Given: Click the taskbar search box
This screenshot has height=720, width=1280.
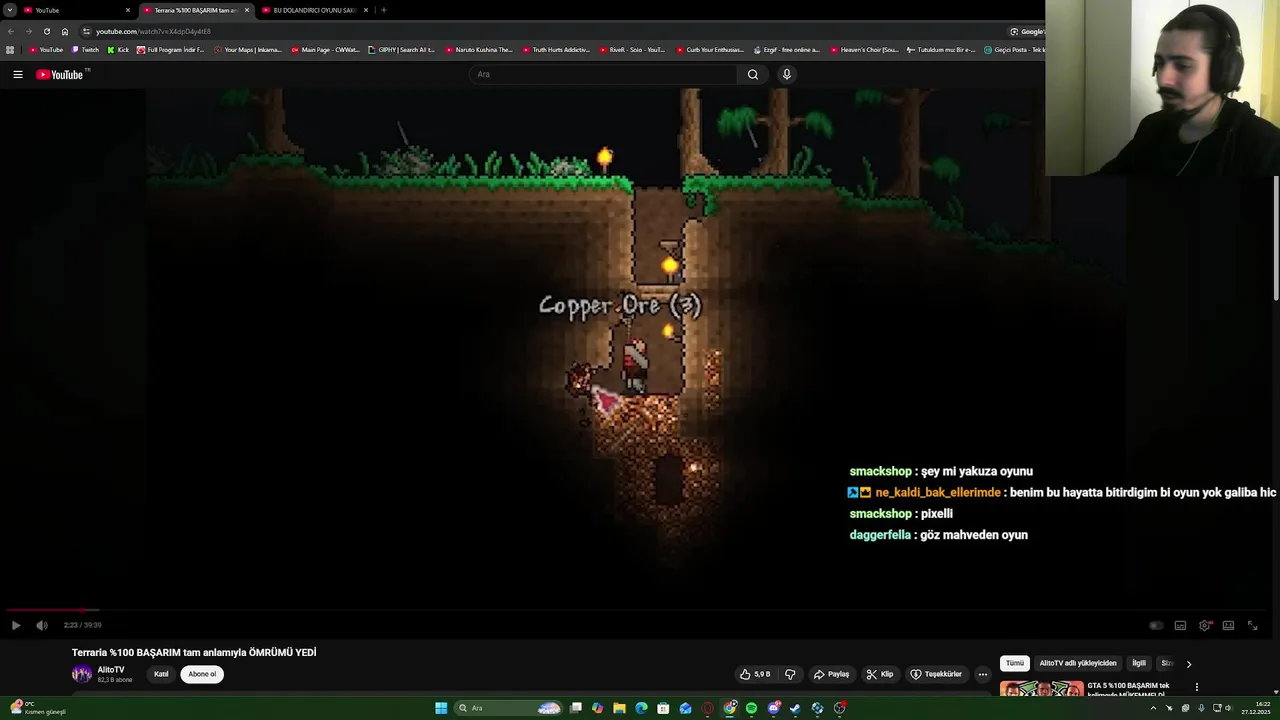Looking at the screenshot, I should 508,708.
